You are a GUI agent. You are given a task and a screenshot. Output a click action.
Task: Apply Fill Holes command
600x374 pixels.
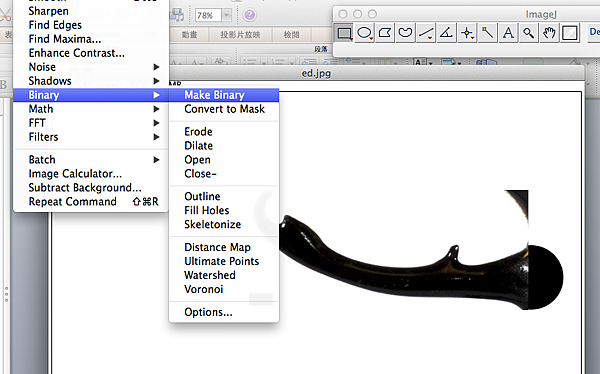tap(224, 211)
